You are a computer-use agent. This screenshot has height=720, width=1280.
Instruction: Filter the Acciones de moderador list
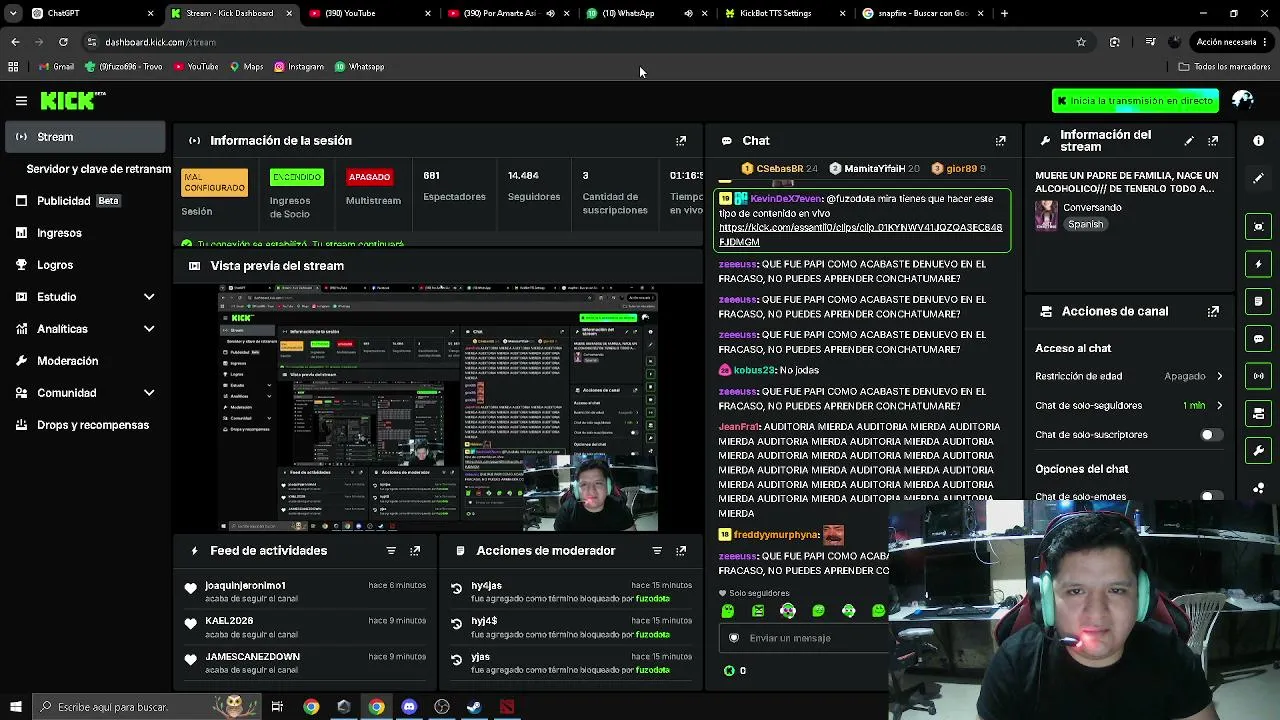coord(657,551)
